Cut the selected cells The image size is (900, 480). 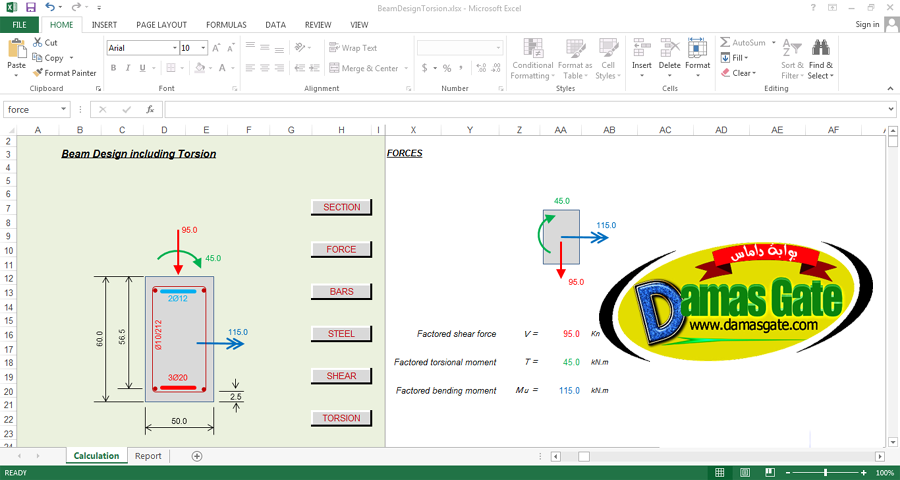[45, 42]
